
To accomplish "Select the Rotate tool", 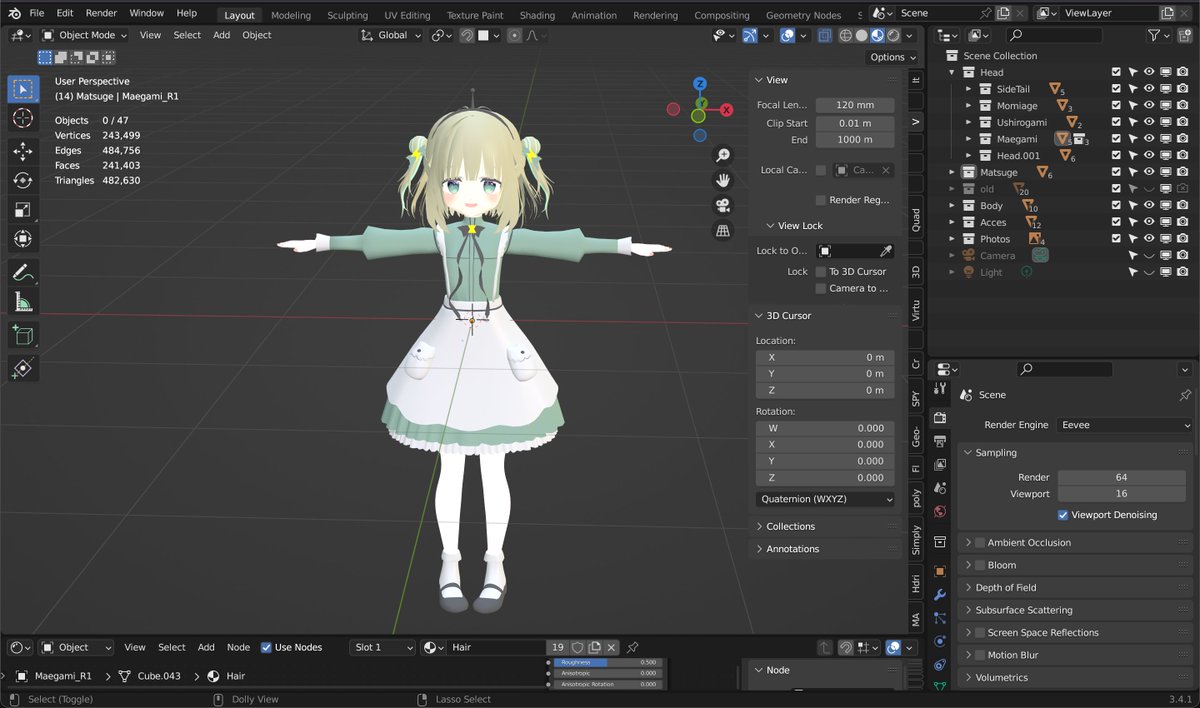I will 23,180.
